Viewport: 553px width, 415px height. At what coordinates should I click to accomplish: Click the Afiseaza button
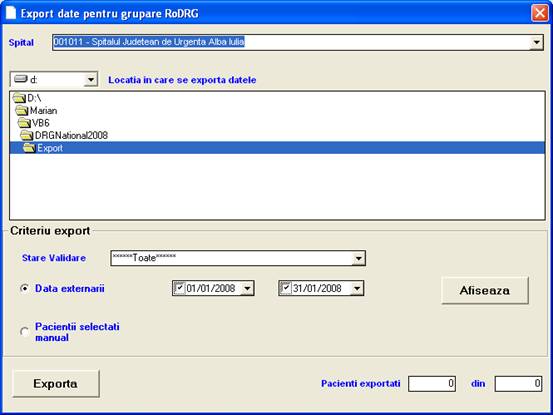[485, 291]
